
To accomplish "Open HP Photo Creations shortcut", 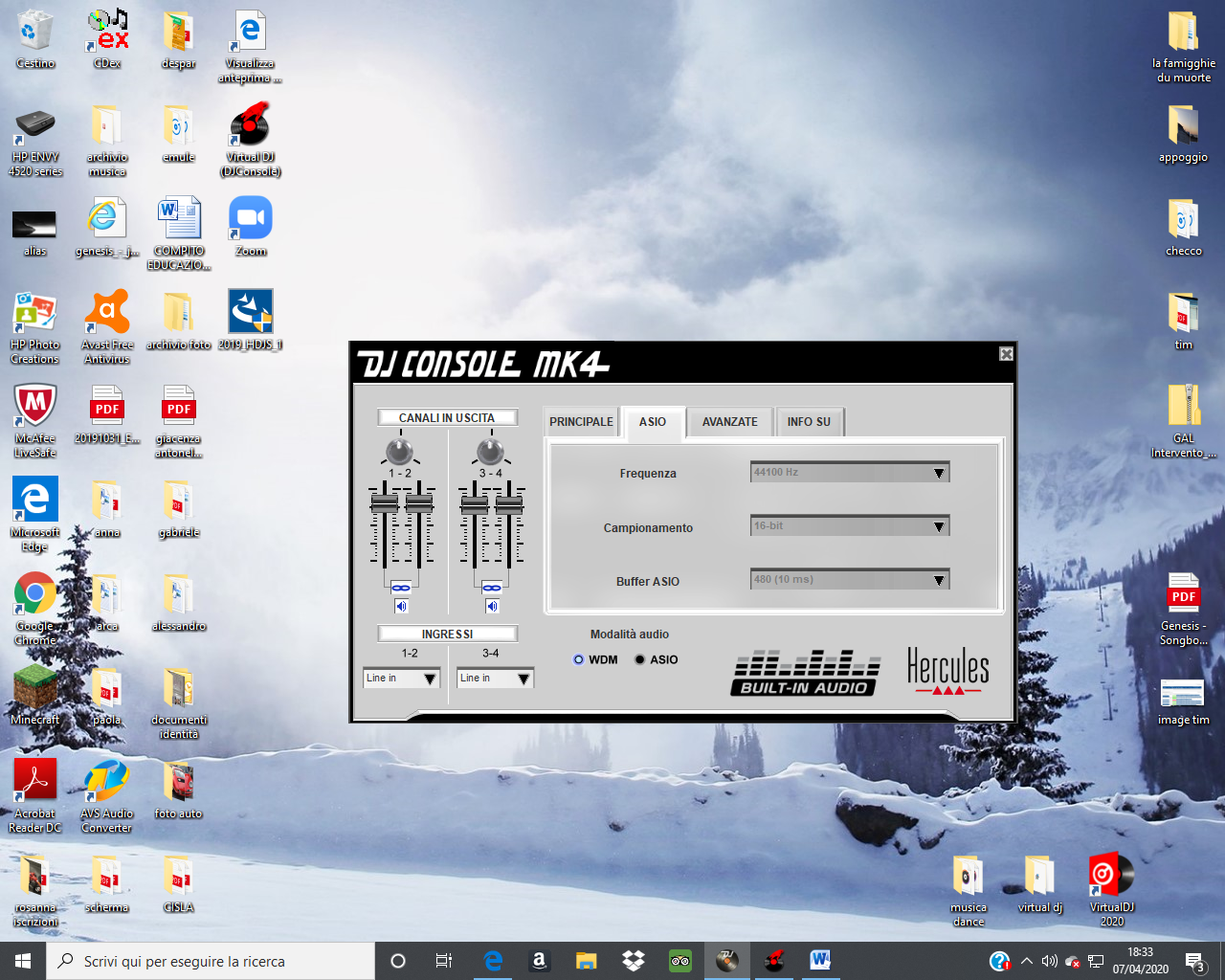I will coord(35,327).
